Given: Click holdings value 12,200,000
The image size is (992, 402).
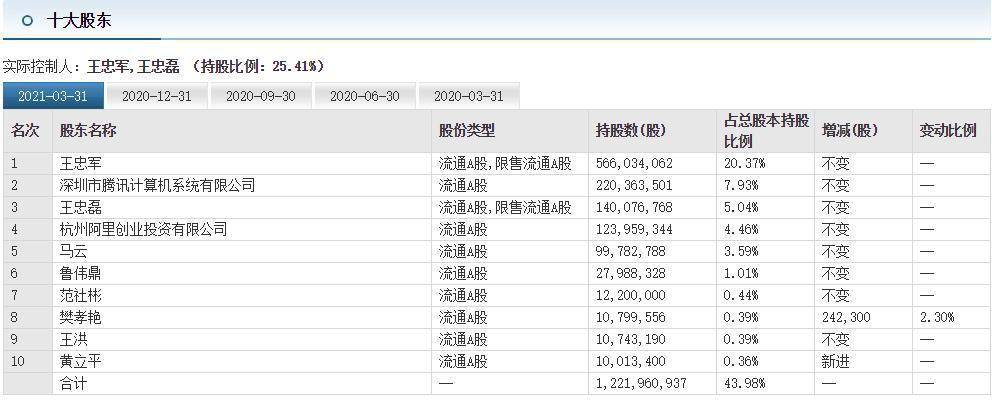Looking at the screenshot, I should pyautogui.click(x=631, y=296).
